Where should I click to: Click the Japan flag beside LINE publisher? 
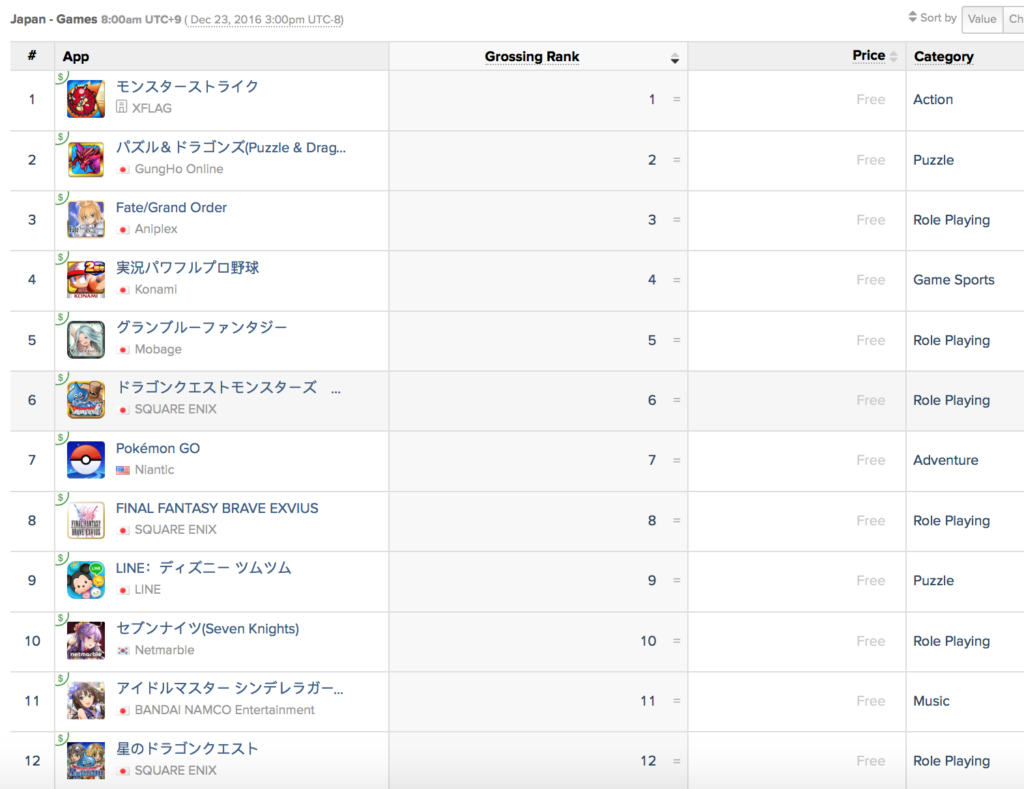pyautogui.click(x=123, y=590)
